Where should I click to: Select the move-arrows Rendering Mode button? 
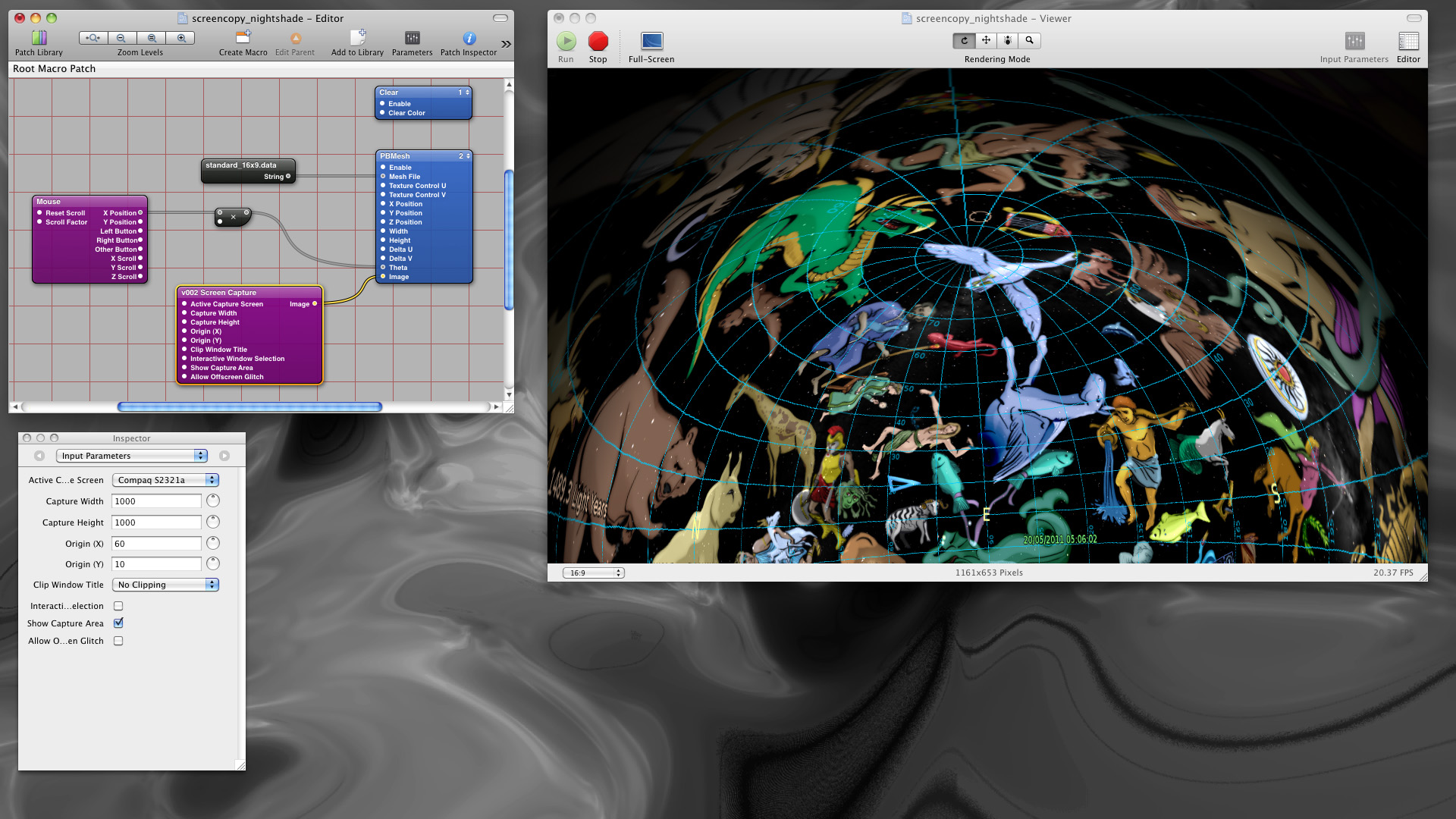pyautogui.click(x=986, y=40)
